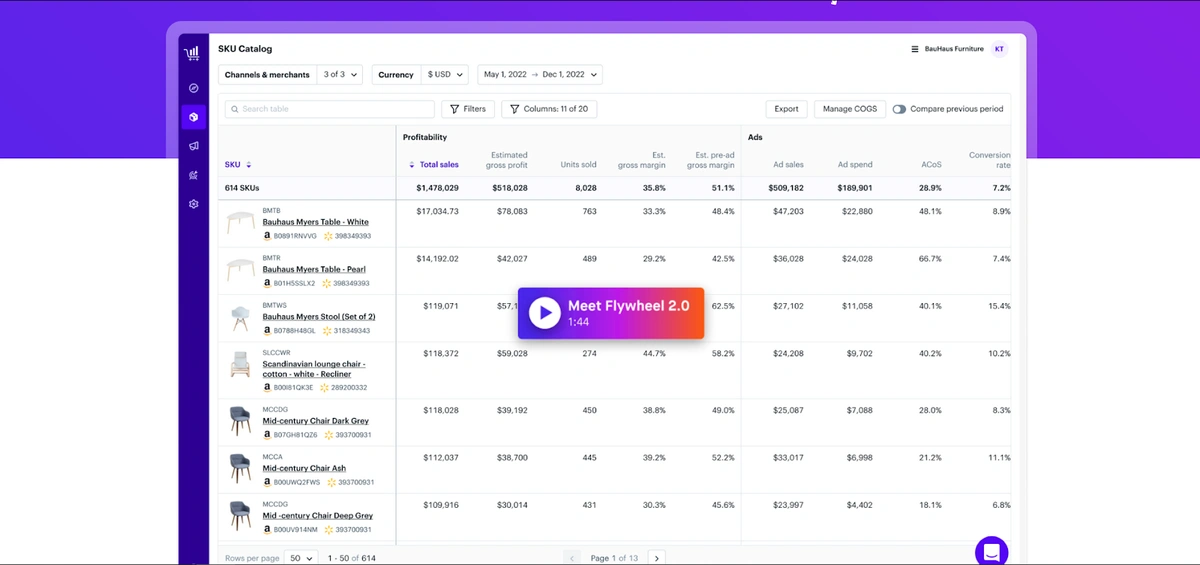Click Amazon icon for Bauhaus Myers Table - White

pyautogui.click(x=267, y=236)
